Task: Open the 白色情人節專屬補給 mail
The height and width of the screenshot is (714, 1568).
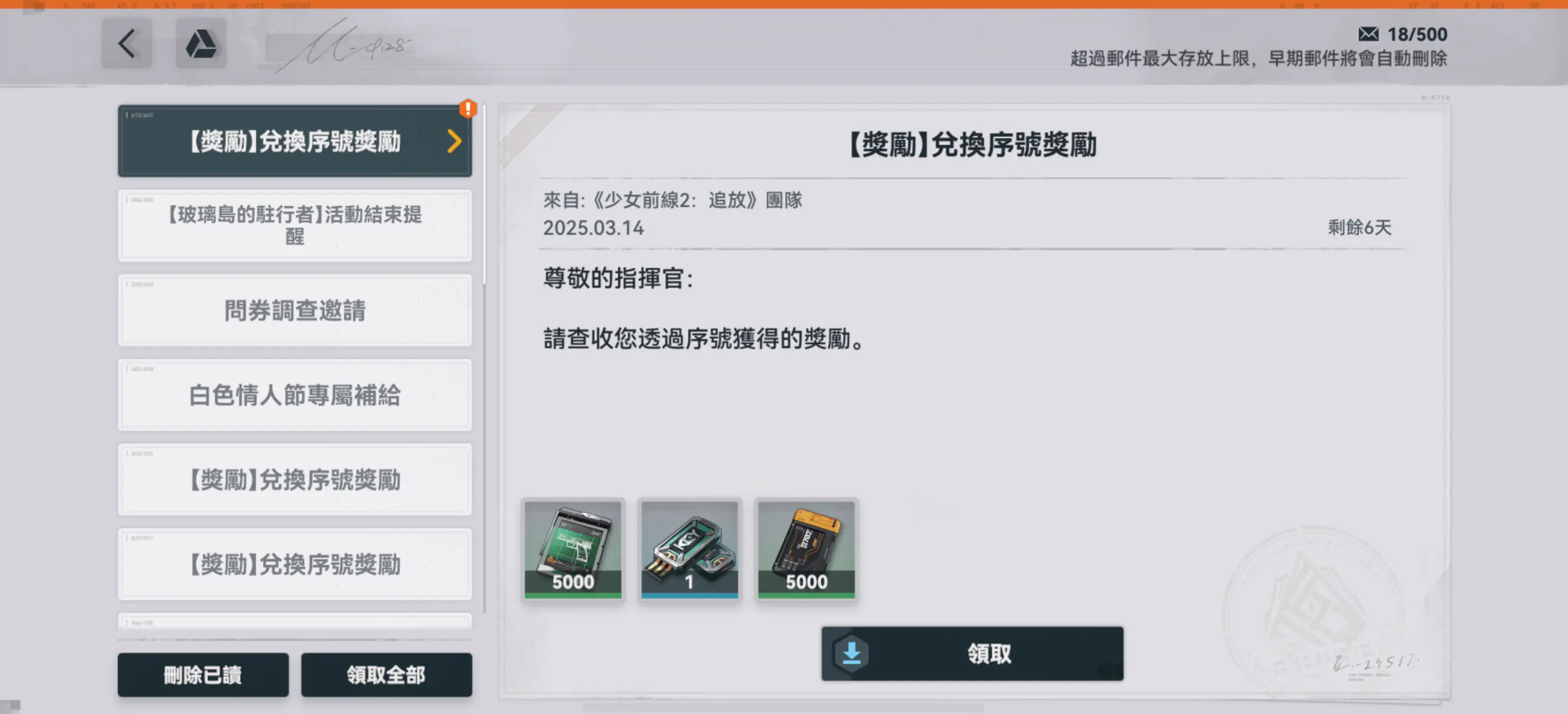Action: click(x=295, y=395)
